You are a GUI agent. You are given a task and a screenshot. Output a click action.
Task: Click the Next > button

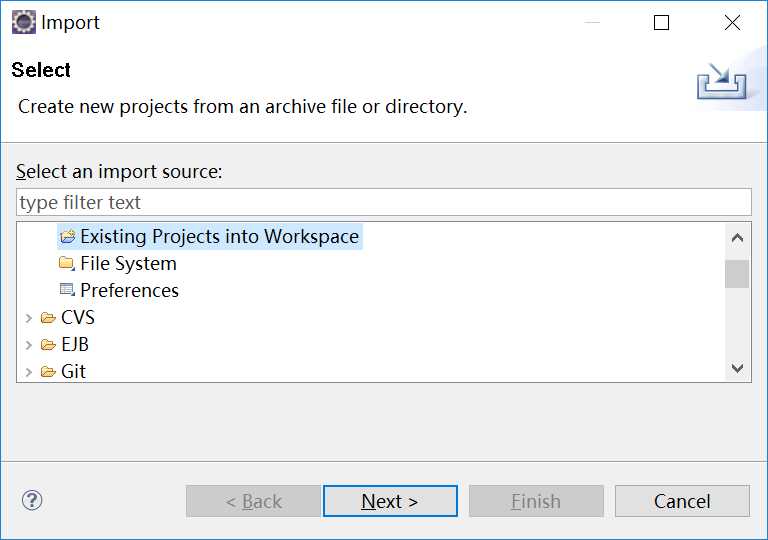(x=390, y=501)
